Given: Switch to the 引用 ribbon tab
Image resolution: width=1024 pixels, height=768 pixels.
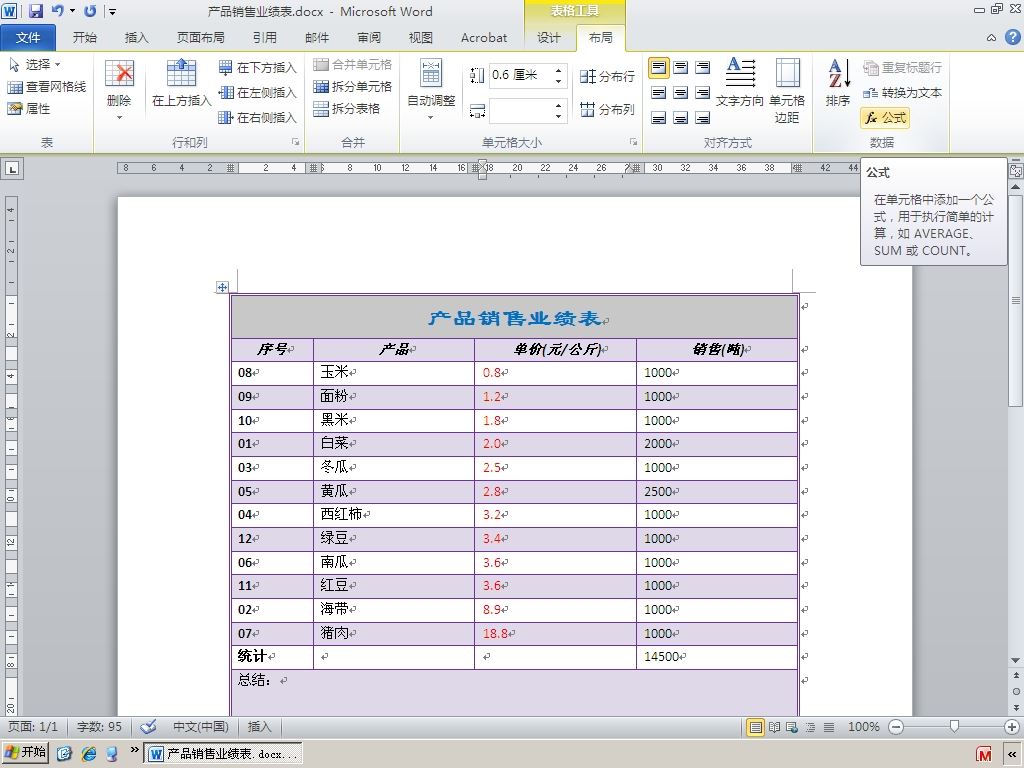Looking at the screenshot, I should coord(264,38).
